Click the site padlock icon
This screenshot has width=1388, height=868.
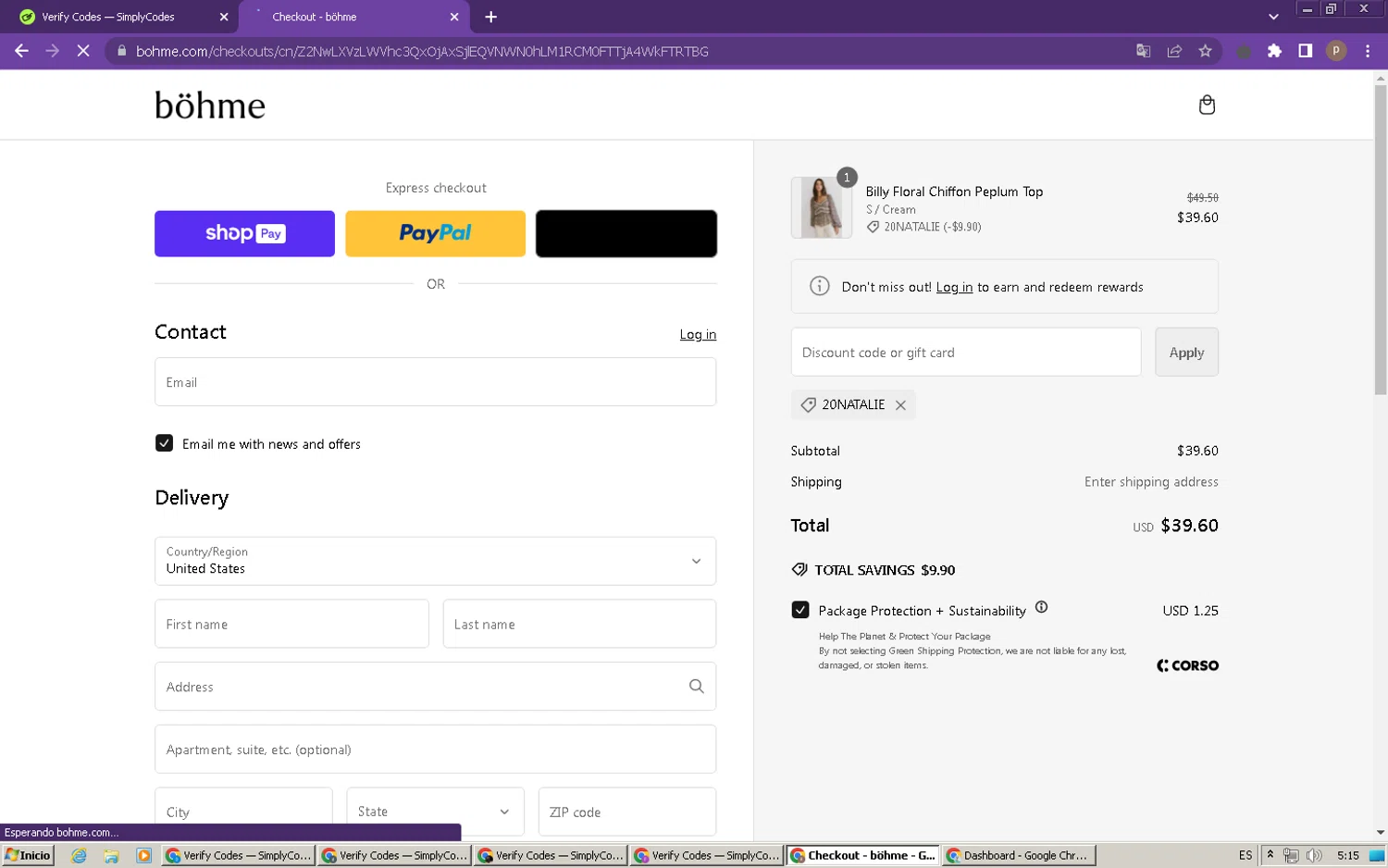121,51
